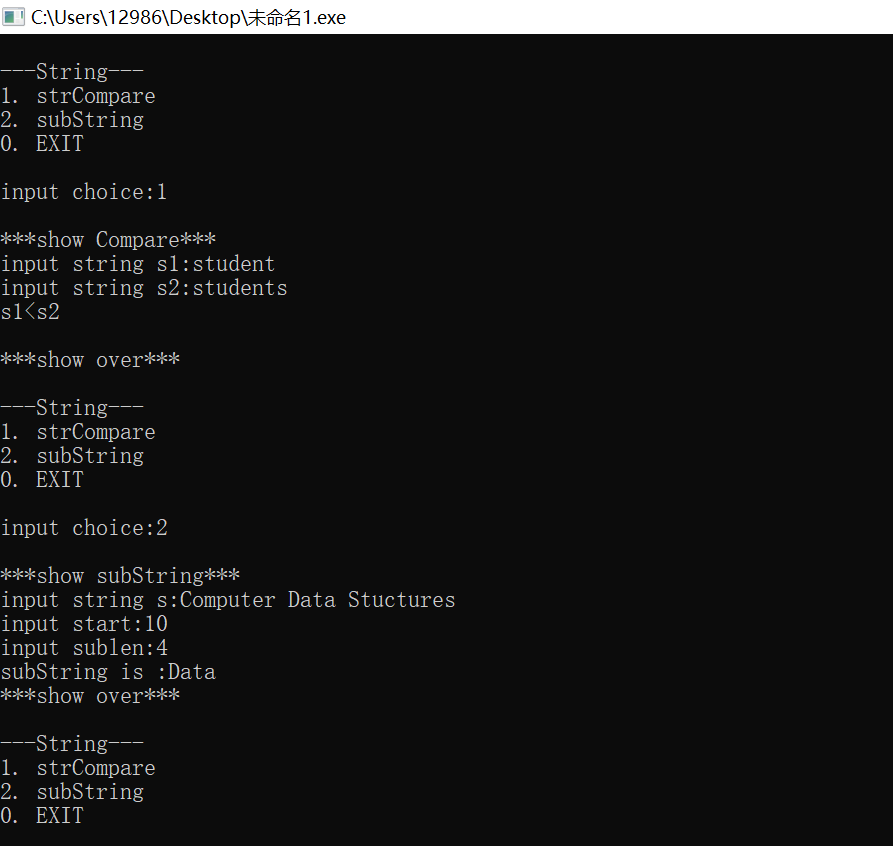Click the last '2. subString' menu line
The width and height of the screenshot is (893, 846).
72,792
